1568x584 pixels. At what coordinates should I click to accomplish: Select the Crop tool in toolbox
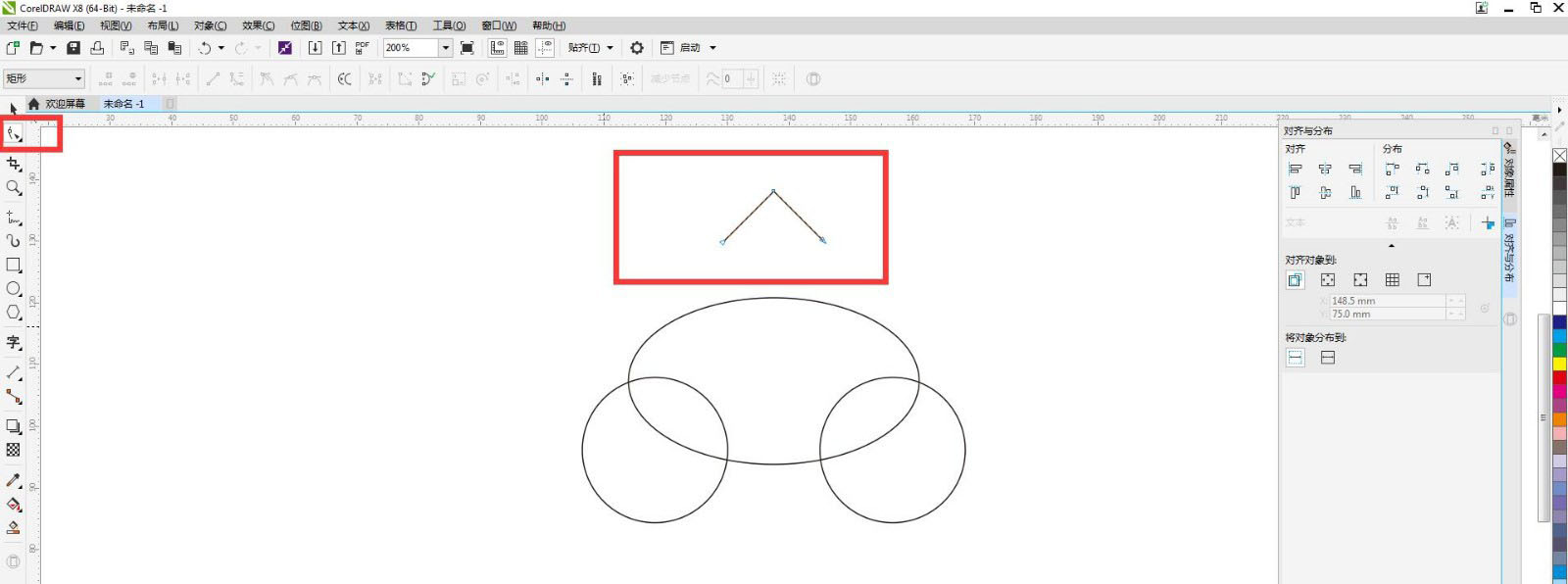pos(14,164)
